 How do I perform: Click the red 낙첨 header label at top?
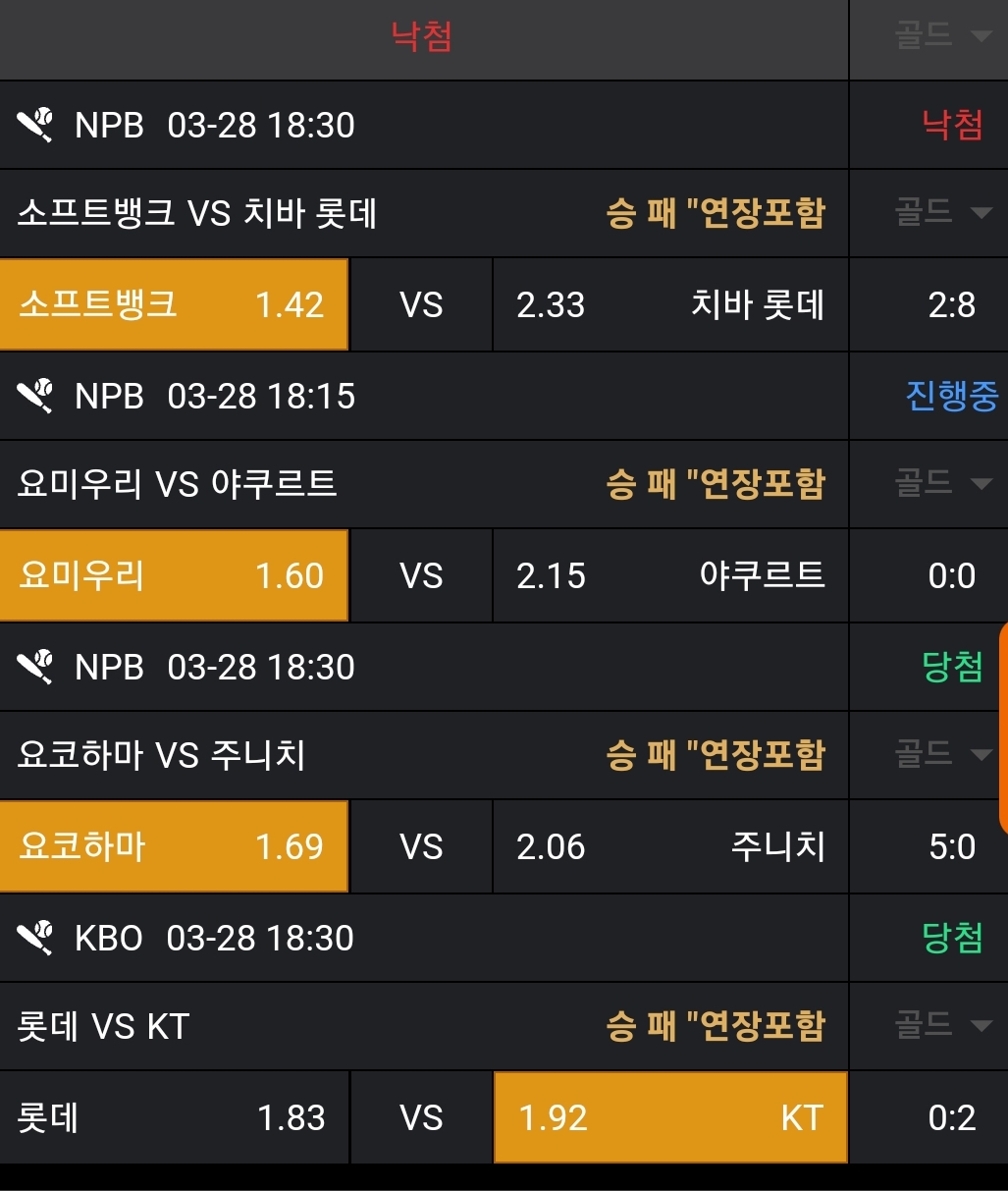(422, 37)
